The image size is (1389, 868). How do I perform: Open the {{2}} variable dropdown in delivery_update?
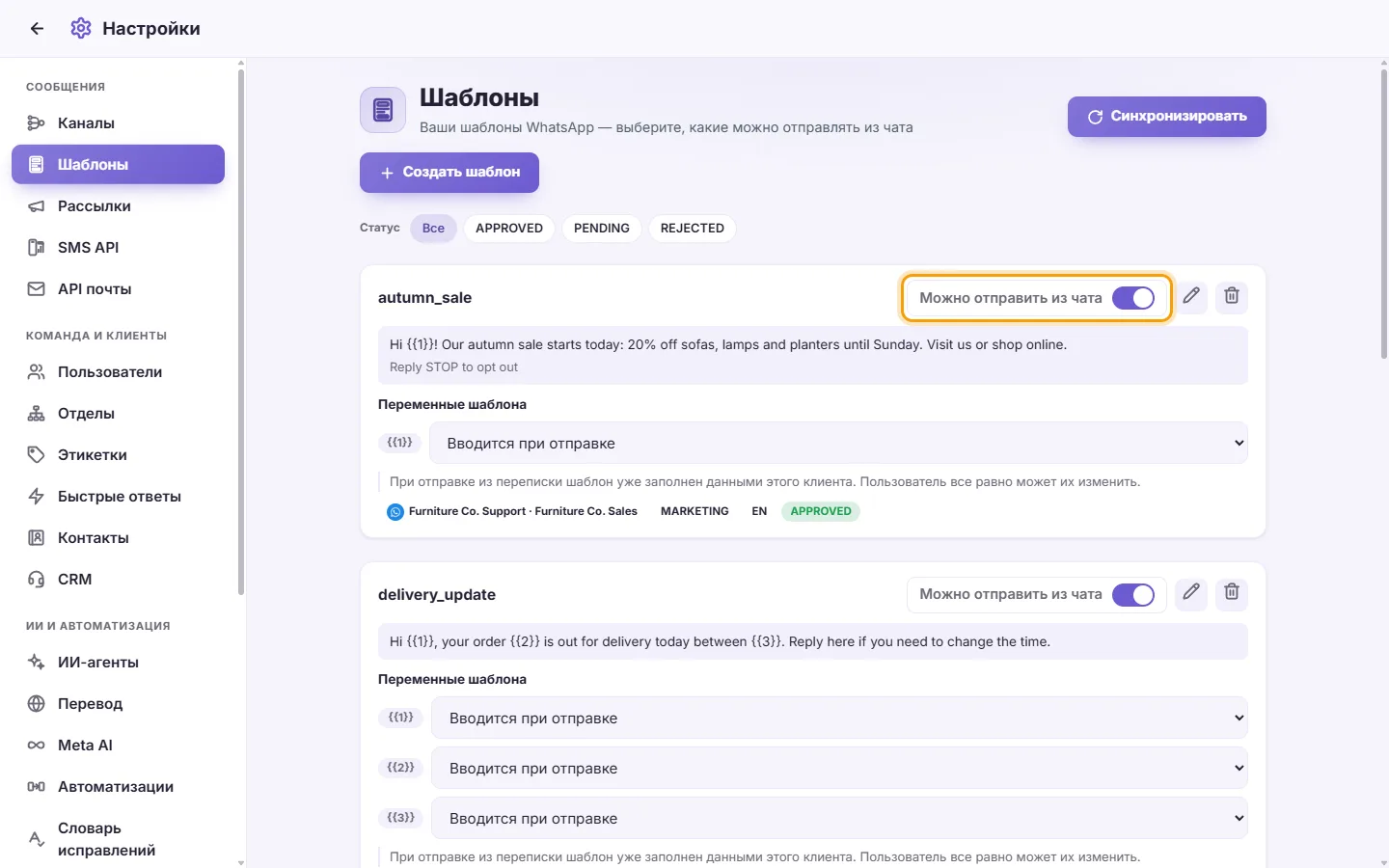839,769
